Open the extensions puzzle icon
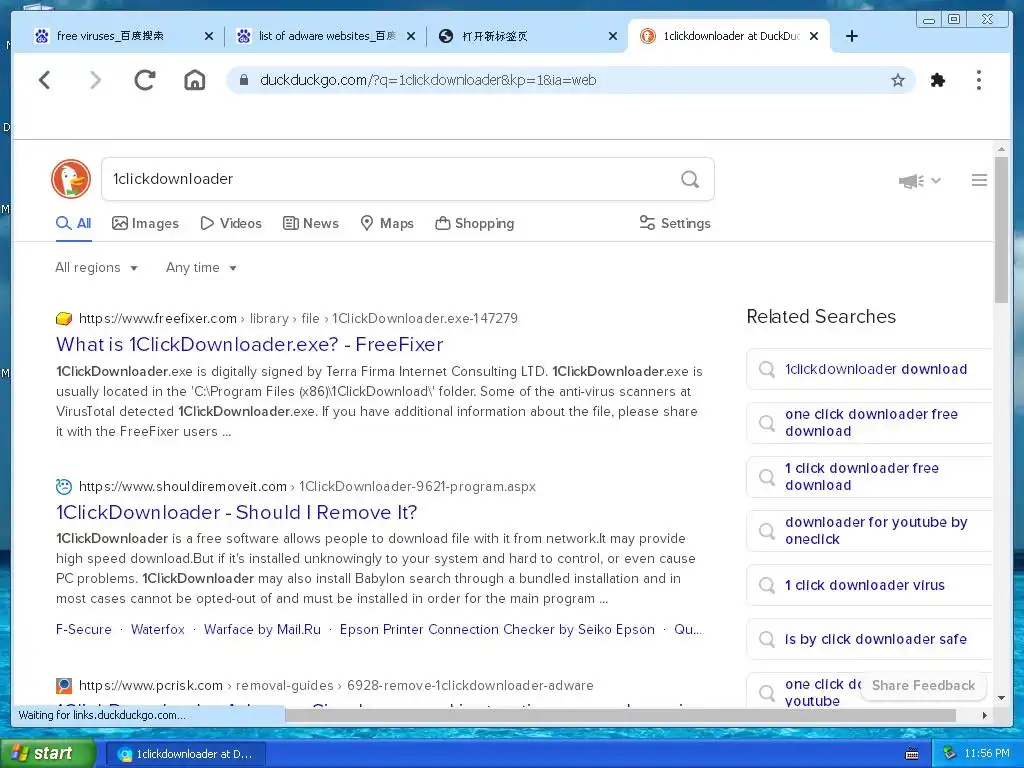The image size is (1024, 768). 938,80
